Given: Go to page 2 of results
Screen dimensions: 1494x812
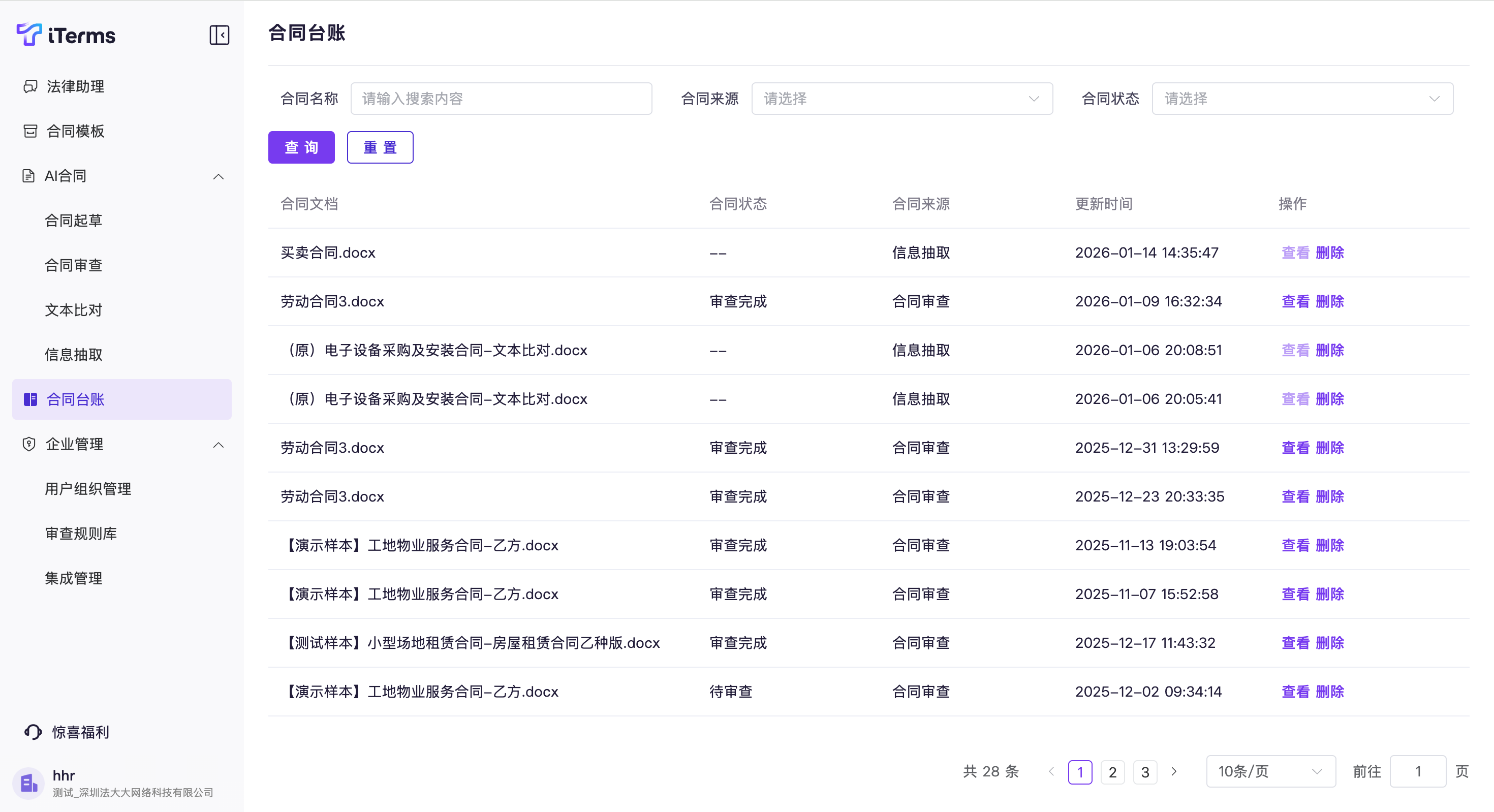Looking at the screenshot, I should [x=1112, y=772].
